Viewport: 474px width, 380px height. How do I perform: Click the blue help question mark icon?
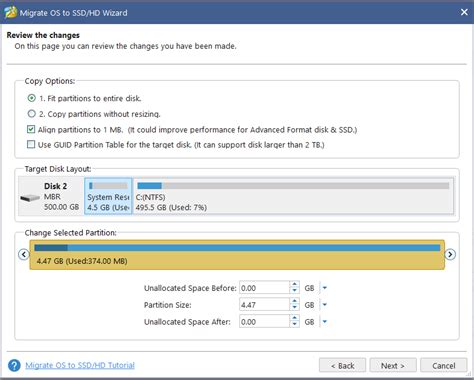pos(14,365)
